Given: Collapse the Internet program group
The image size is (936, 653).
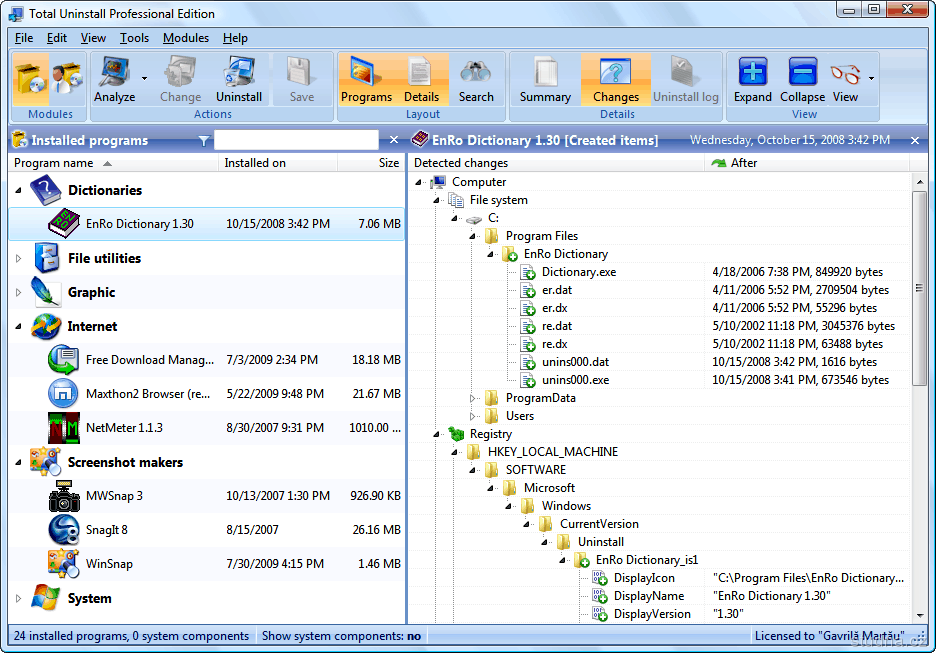Looking at the screenshot, I should [18, 327].
